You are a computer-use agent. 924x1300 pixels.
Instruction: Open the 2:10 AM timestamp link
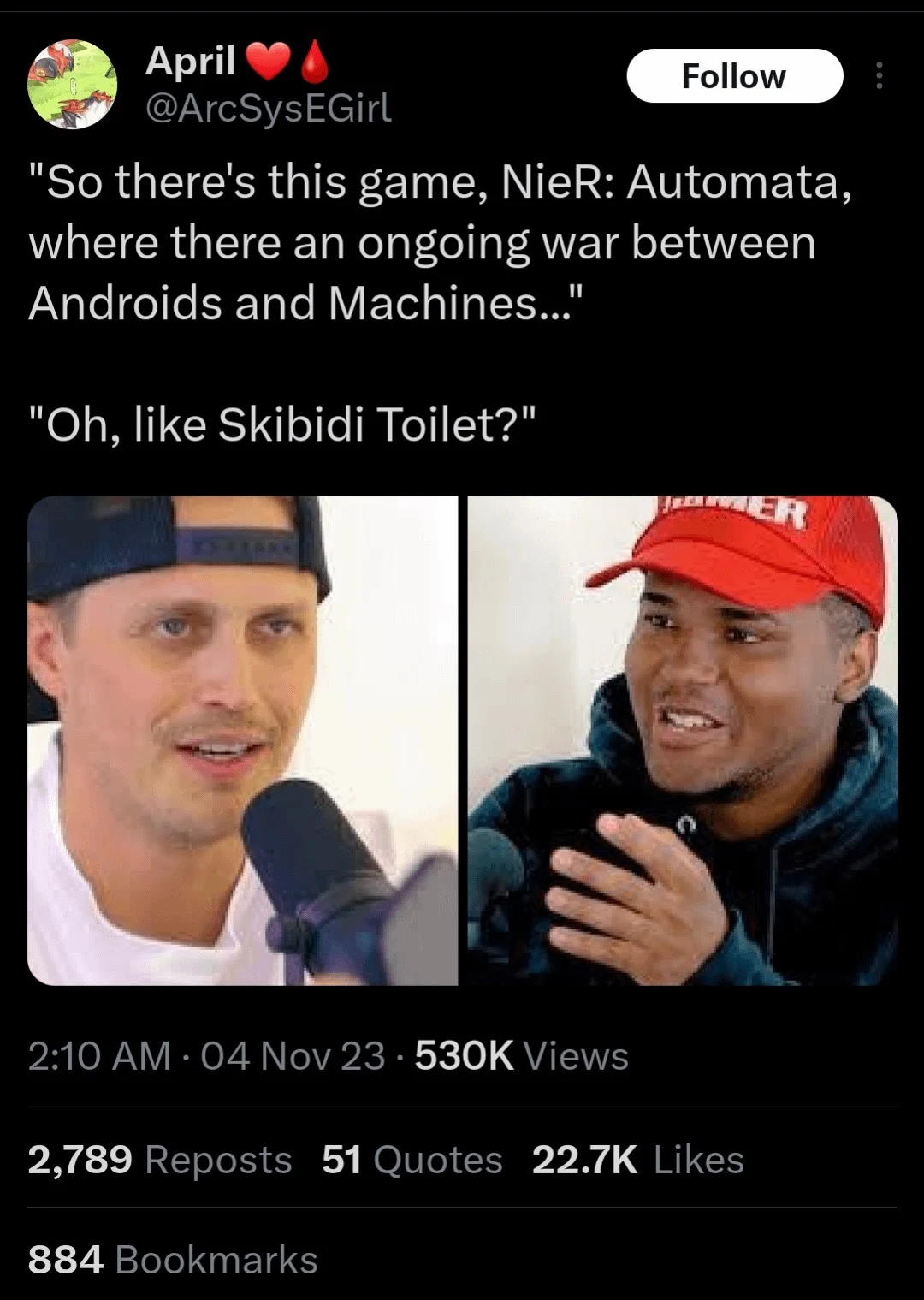(99, 1055)
